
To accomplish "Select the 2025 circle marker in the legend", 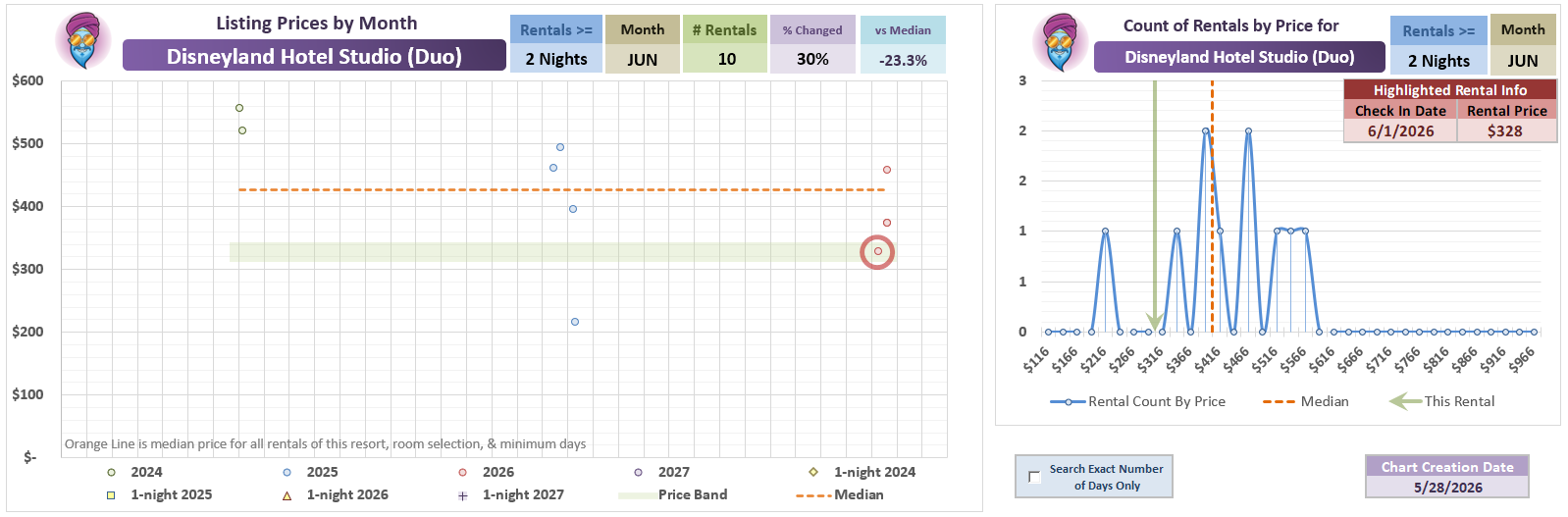I will (x=287, y=472).
